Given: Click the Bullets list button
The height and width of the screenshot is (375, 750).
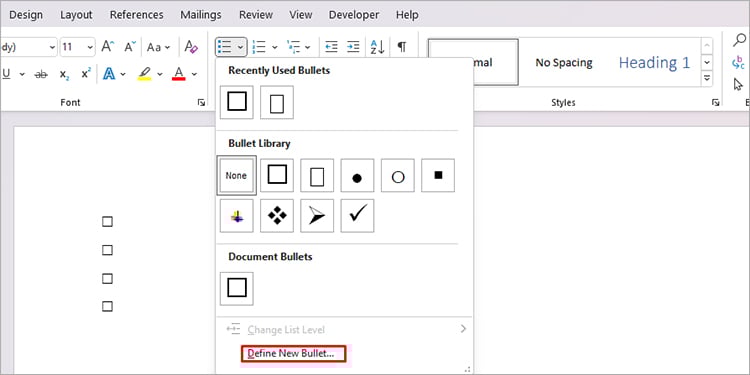Looking at the screenshot, I should click(x=224, y=47).
